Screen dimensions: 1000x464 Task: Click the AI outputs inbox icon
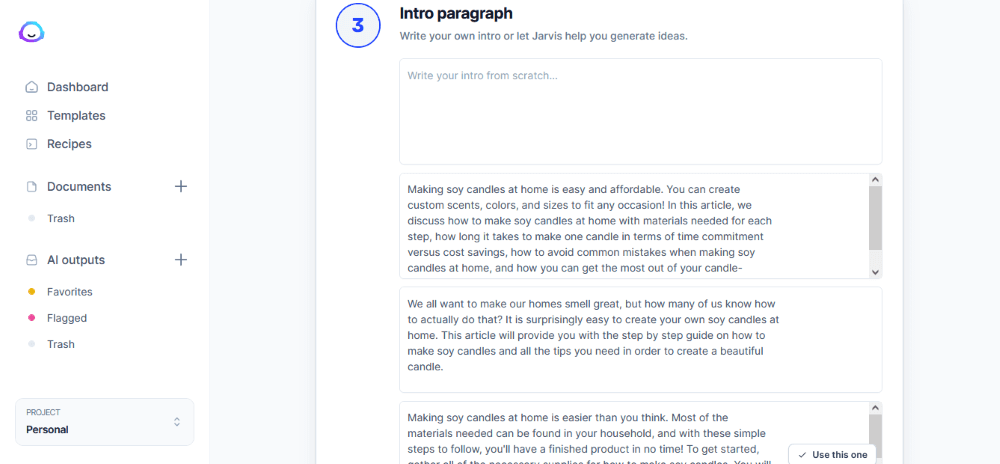click(32, 260)
